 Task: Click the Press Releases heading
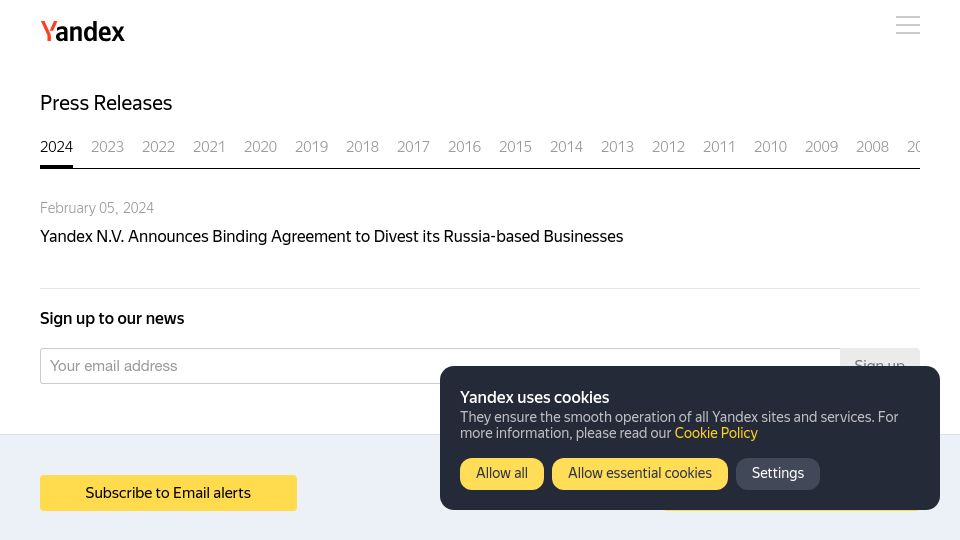tap(106, 103)
